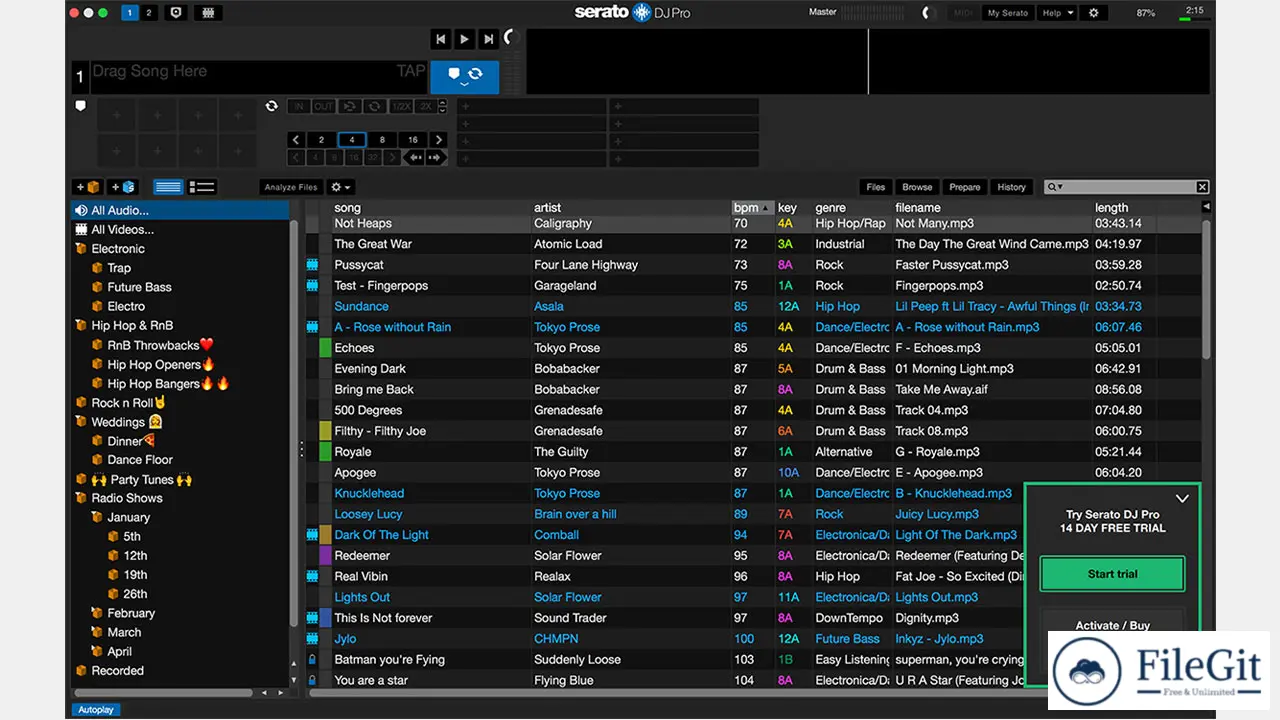Click the Activate / Buy button
1280x720 pixels.
click(x=1112, y=626)
